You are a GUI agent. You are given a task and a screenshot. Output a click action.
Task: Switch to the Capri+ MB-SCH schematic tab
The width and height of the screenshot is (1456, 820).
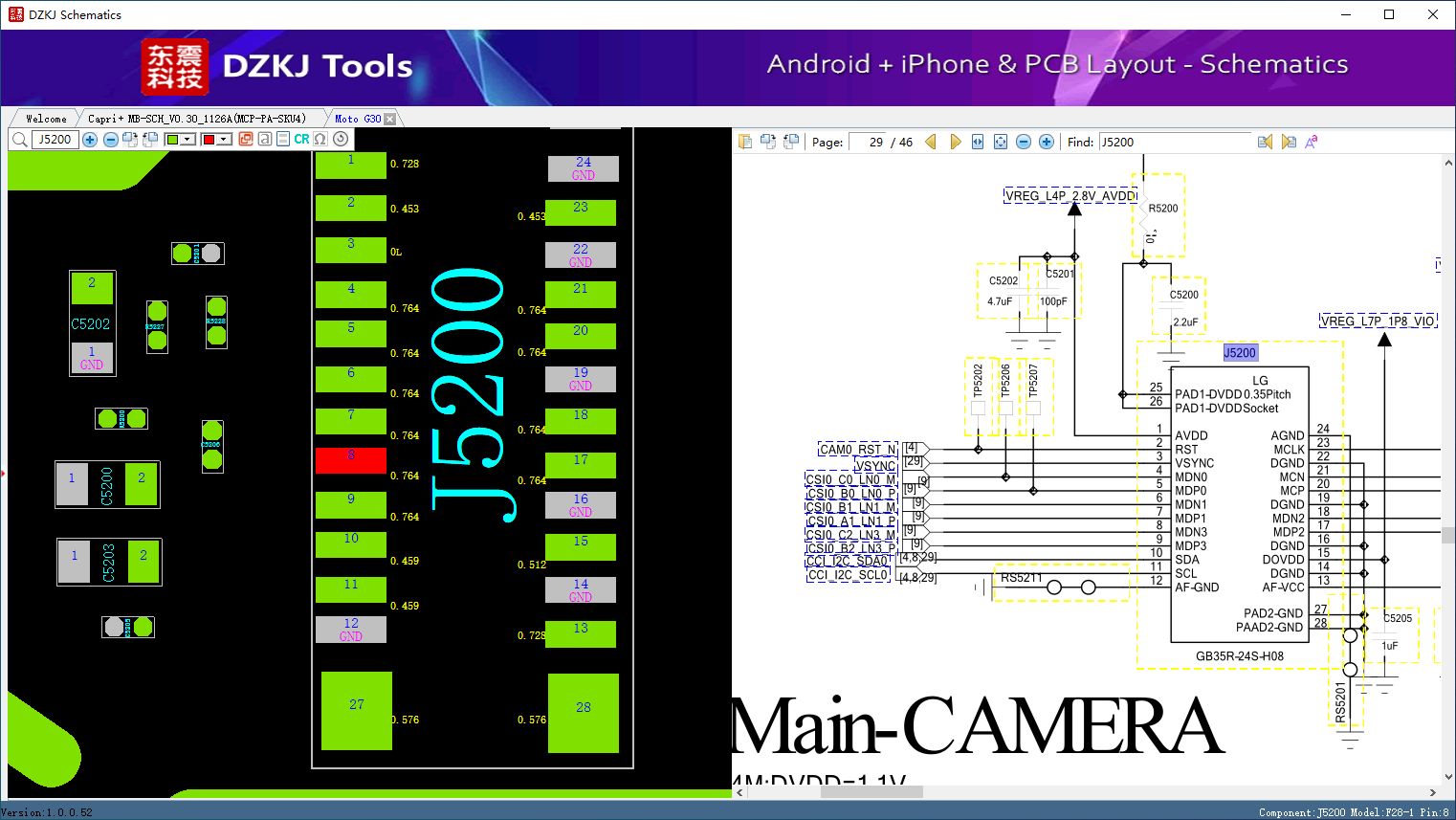click(x=197, y=119)
